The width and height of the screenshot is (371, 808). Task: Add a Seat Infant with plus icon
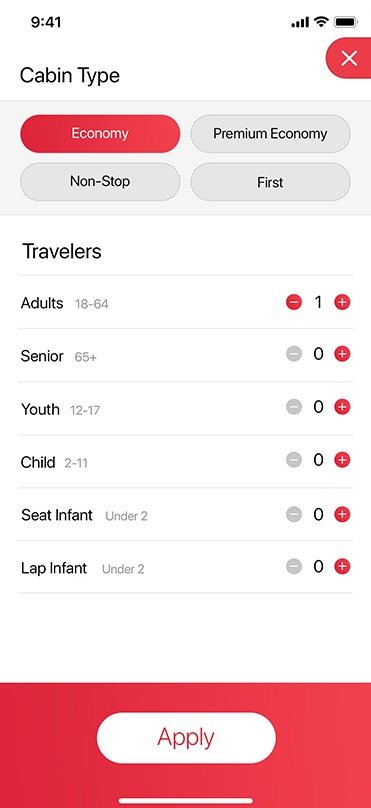(342, 514)
